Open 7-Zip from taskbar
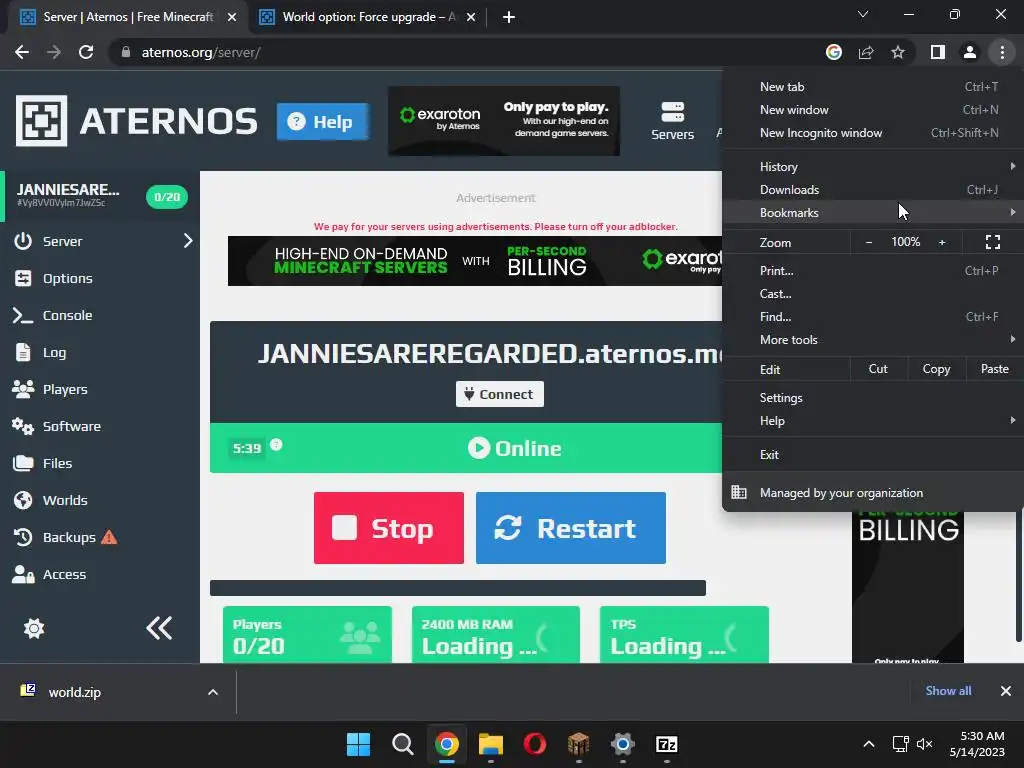The width and height of the screenshot is (1024, 768). pyautogui.click(x=667, y=744)
